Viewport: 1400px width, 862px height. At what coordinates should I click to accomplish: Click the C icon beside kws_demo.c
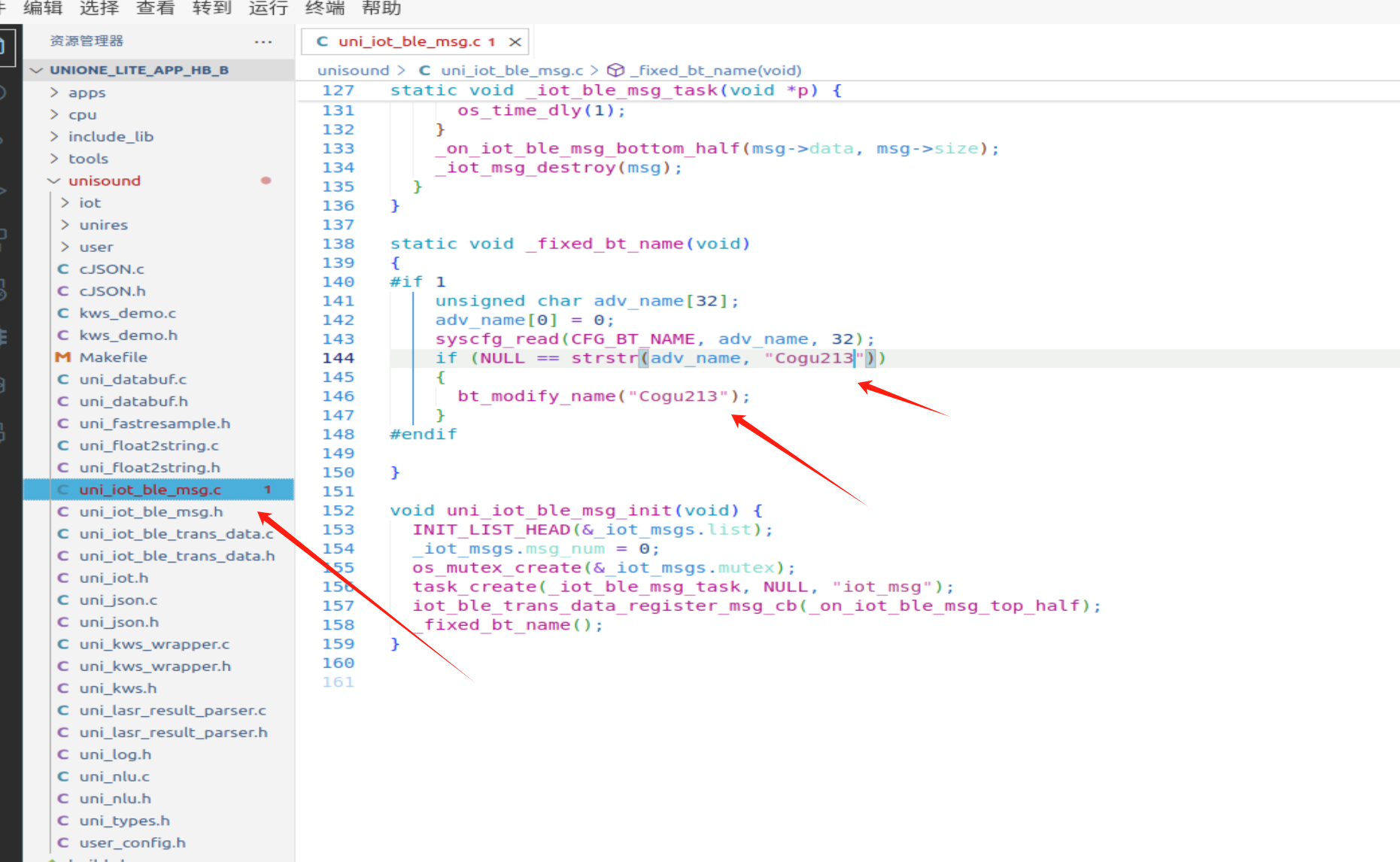[63, 313]
